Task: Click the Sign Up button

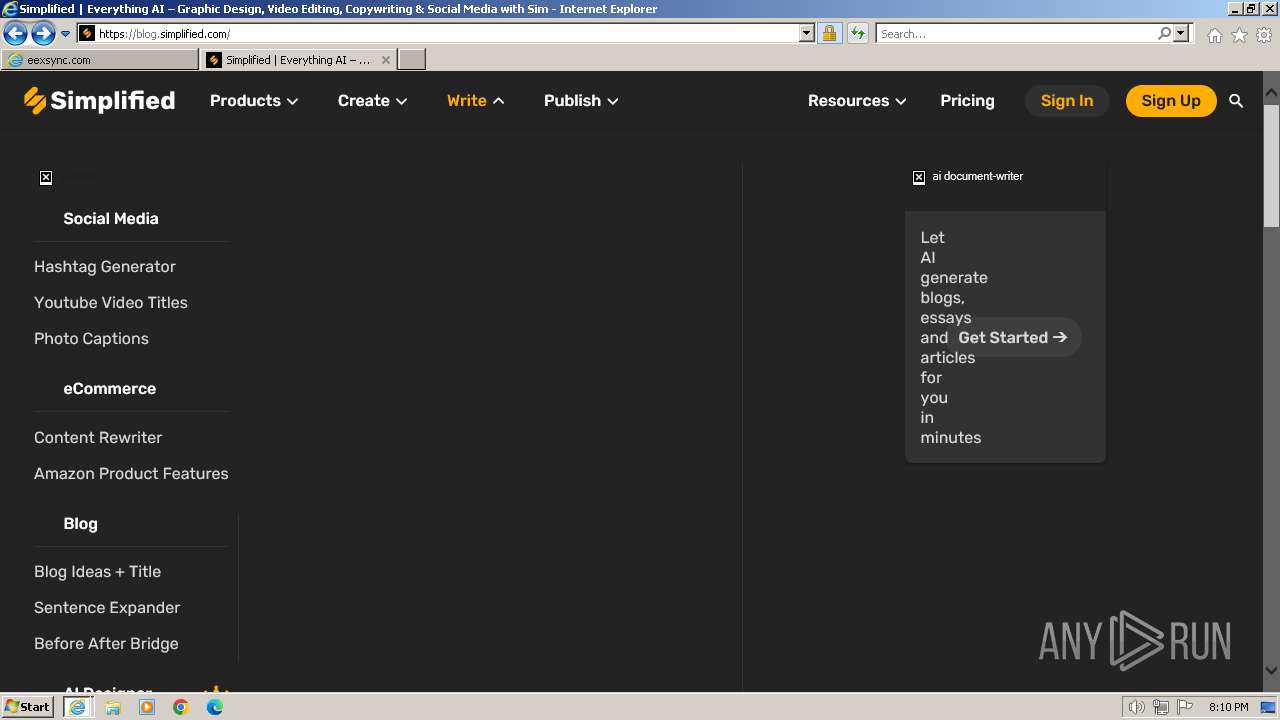Action: point(1171,101)
